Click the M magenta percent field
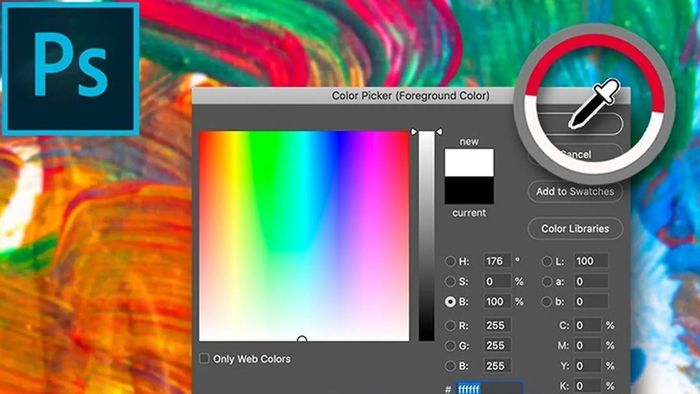Screen dimensions: 700x394 point(588,346)
